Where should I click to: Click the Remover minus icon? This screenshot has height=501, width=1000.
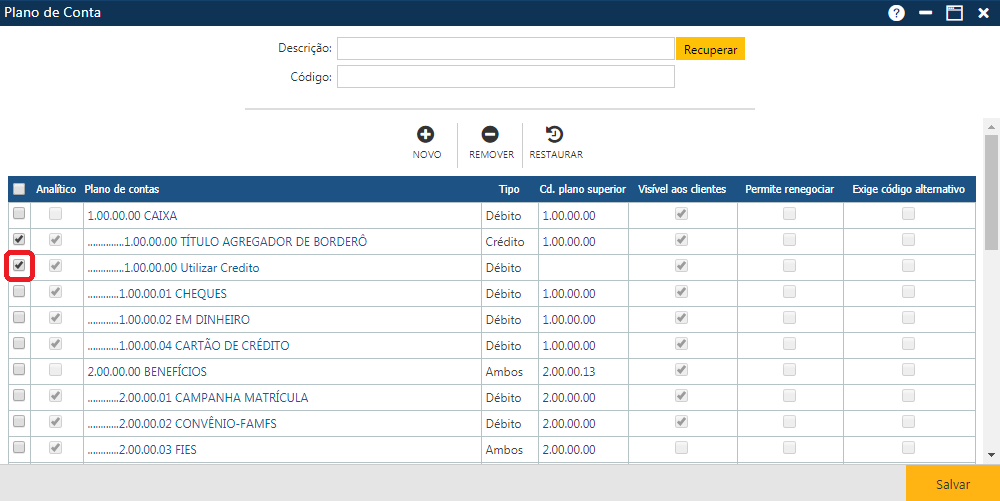pos(490,134)
